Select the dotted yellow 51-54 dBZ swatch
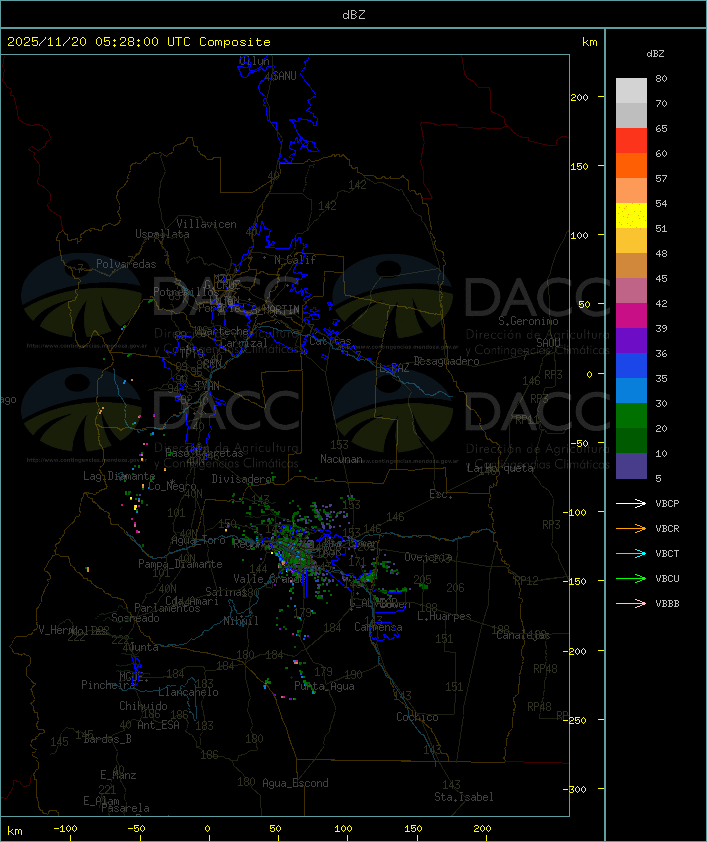 click(x=631, y=216)
